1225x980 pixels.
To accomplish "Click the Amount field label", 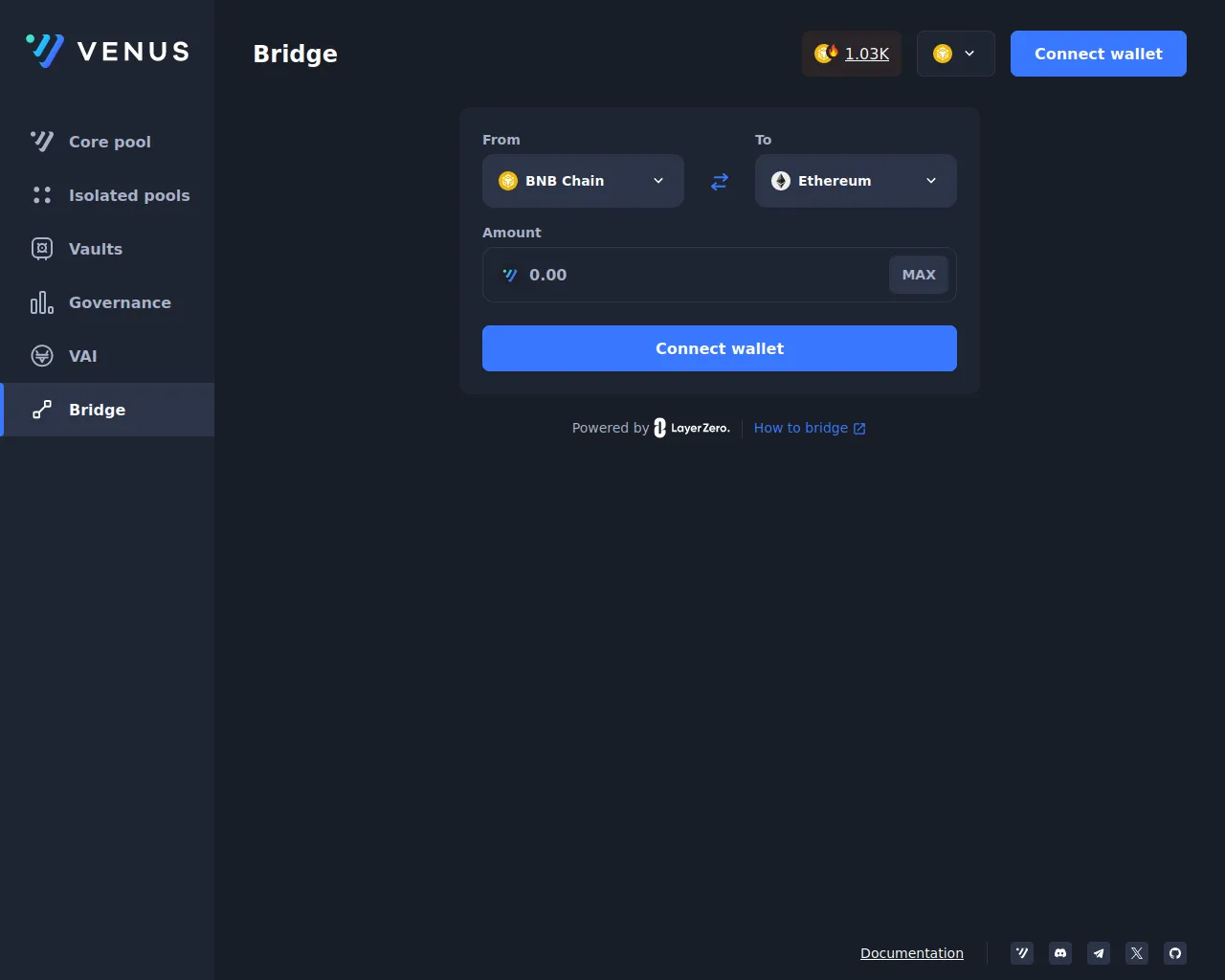I will [x=511, y=233].
